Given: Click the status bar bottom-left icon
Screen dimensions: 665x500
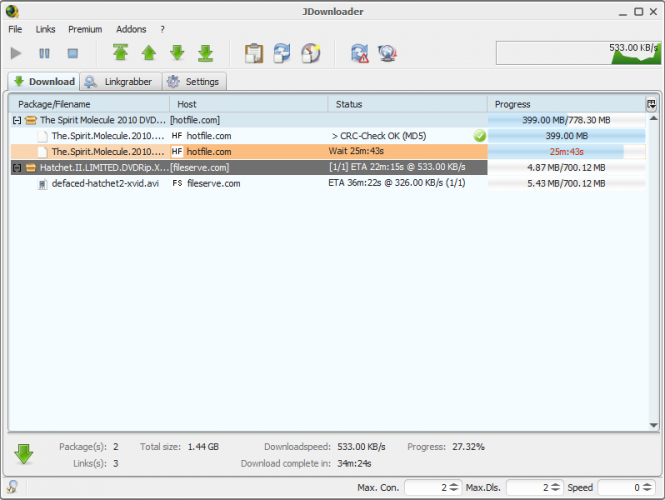Looking at the screenshot, I should (x=12, y=487).
